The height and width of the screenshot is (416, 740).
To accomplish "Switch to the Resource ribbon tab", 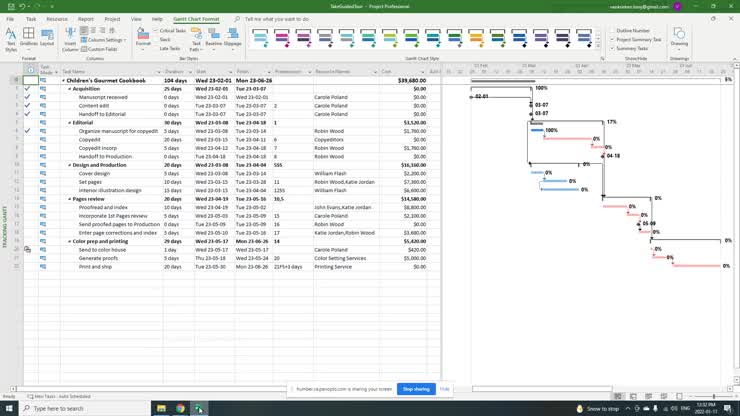I will [57, 18].
